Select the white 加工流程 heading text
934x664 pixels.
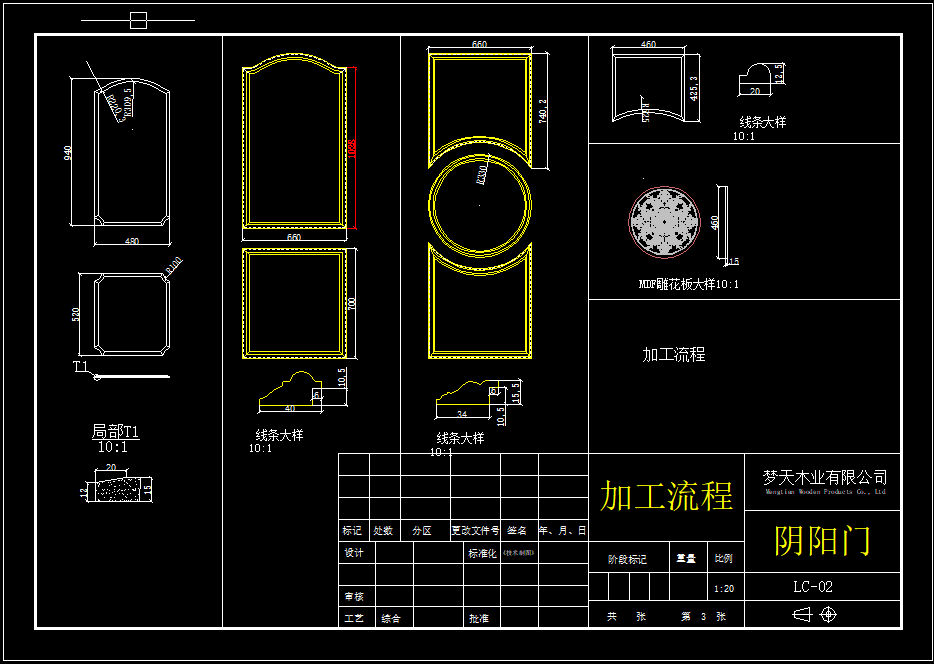point(673,355)
